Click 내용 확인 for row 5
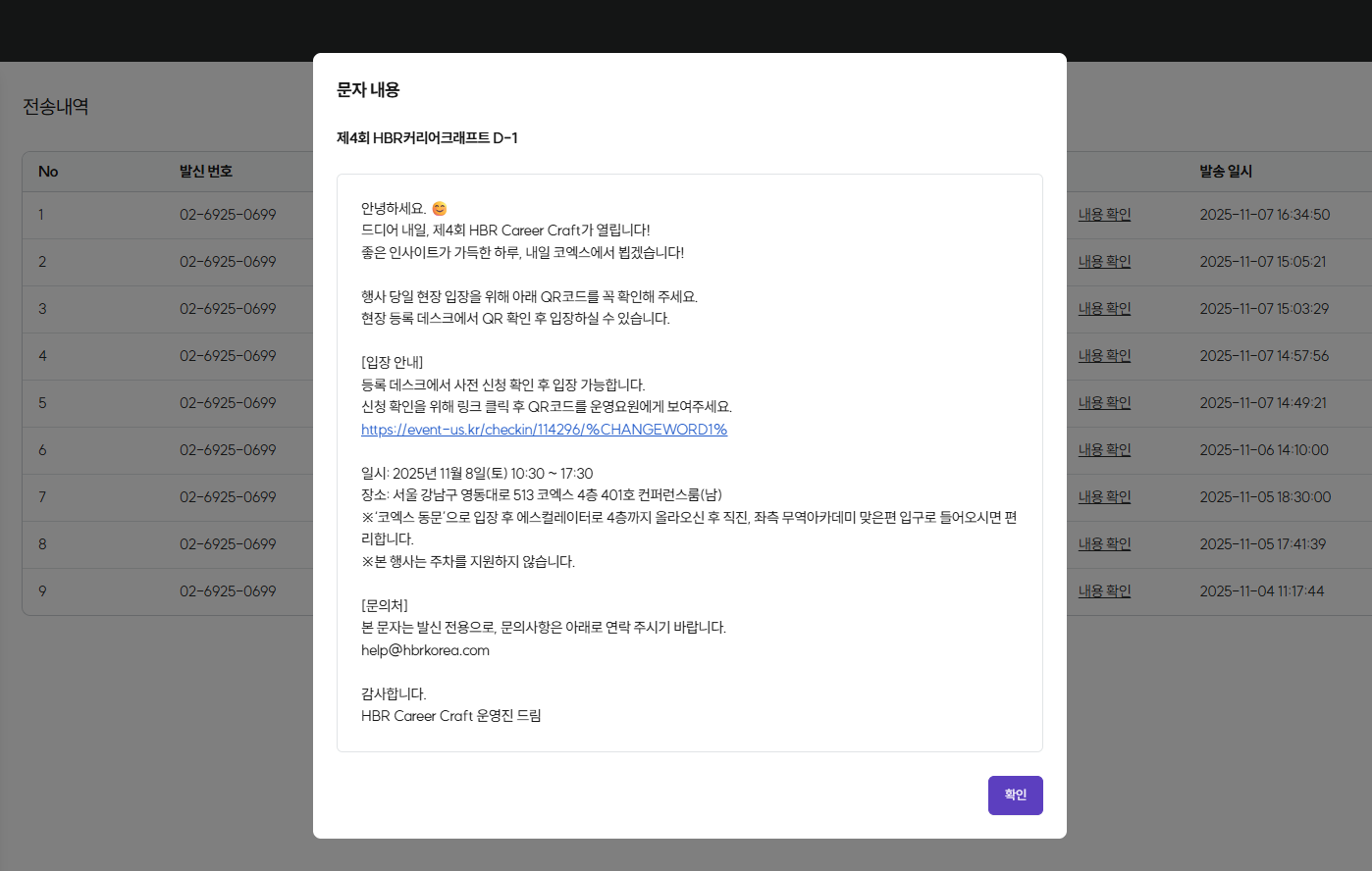The image size is (1372, 871). (1104, 403)
